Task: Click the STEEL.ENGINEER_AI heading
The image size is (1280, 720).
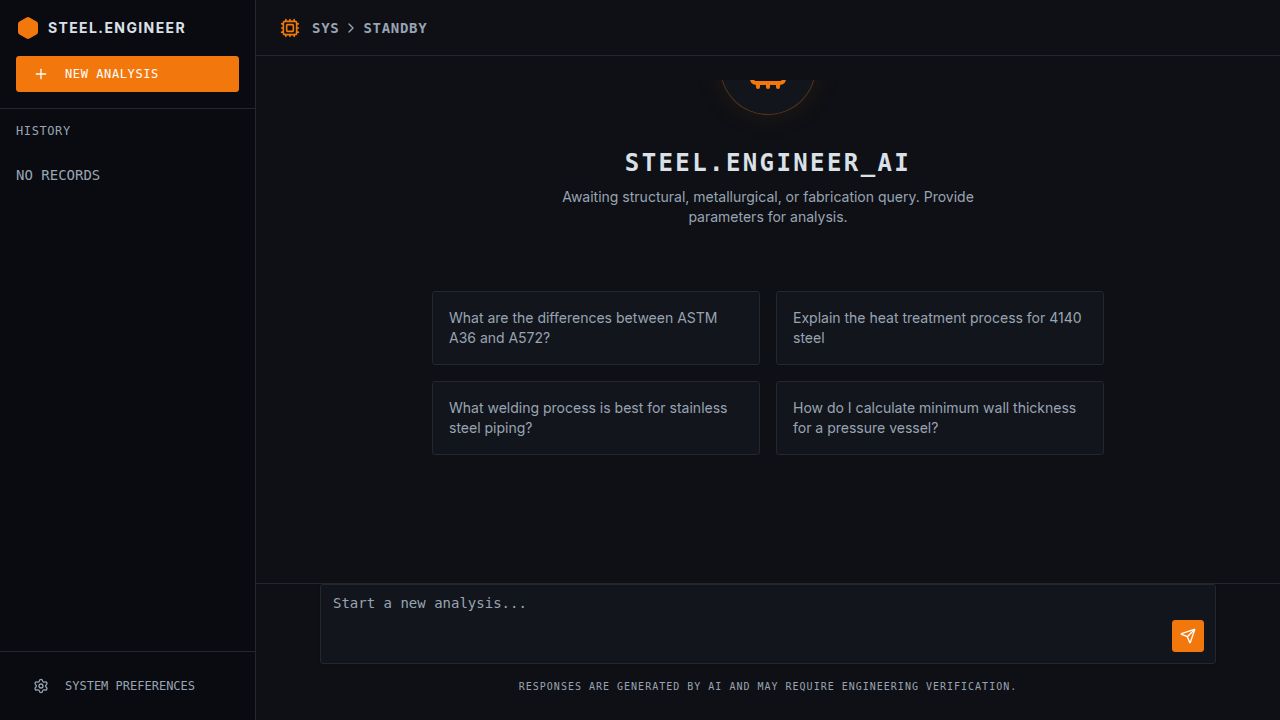Action: pos(767,162)
